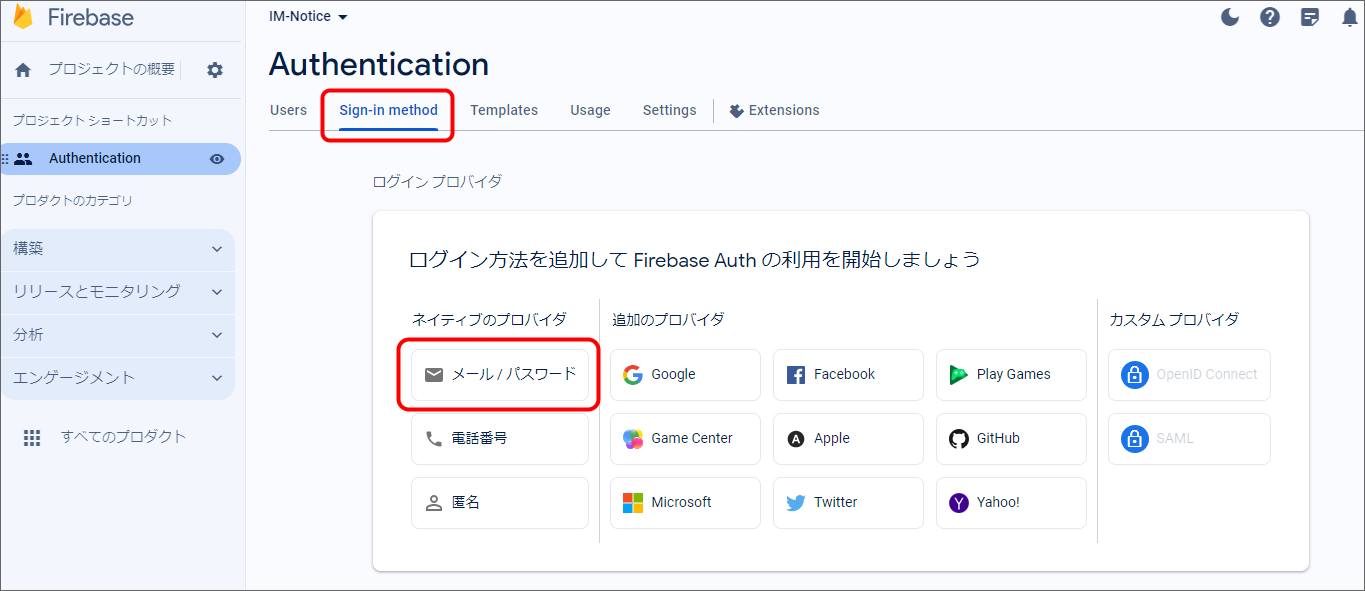Open notifications bell icon
This screenshot has width=1365, height=591.
coord(1349,17)
